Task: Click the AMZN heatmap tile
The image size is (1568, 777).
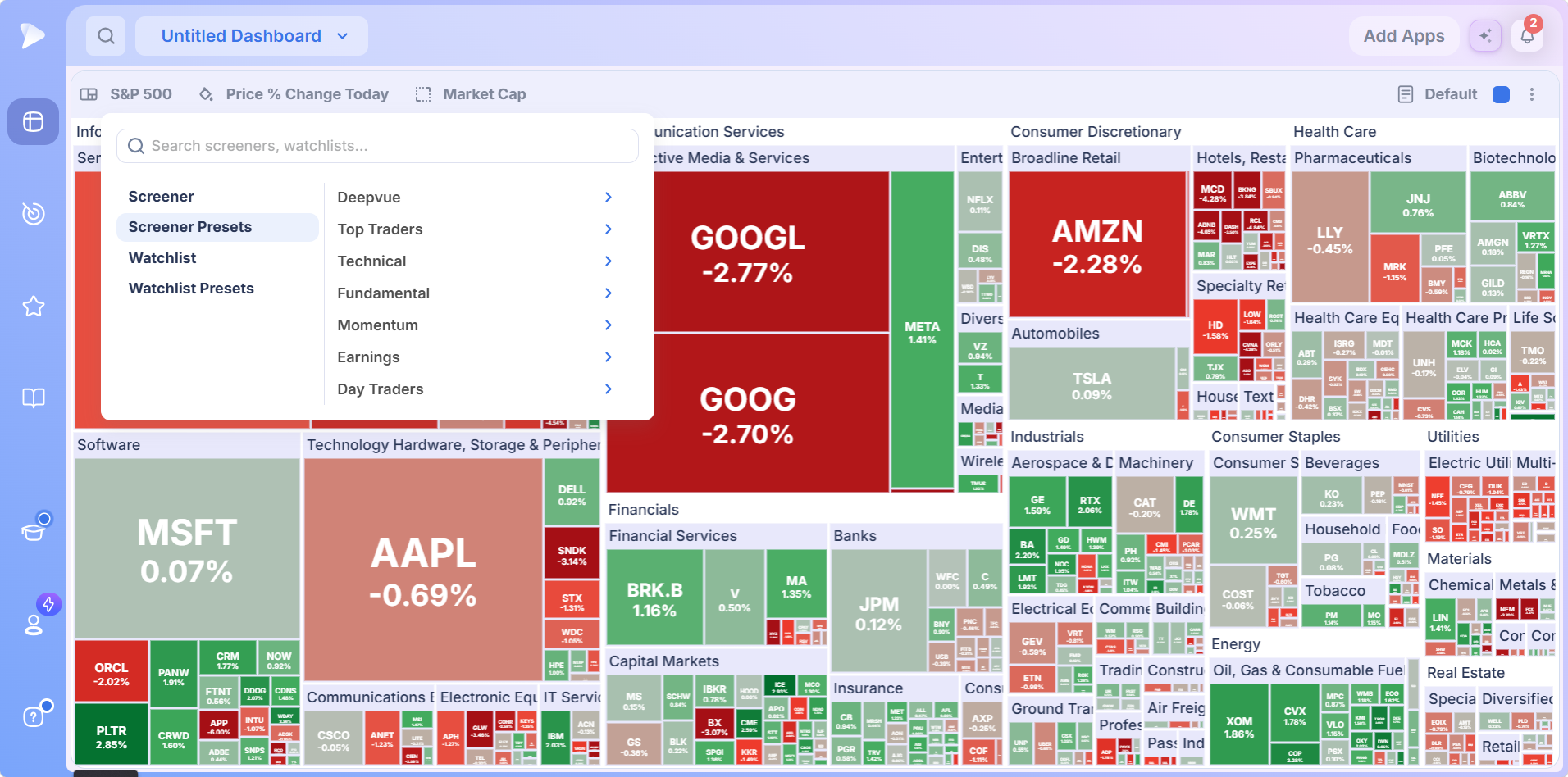Action: (1097, 245)
